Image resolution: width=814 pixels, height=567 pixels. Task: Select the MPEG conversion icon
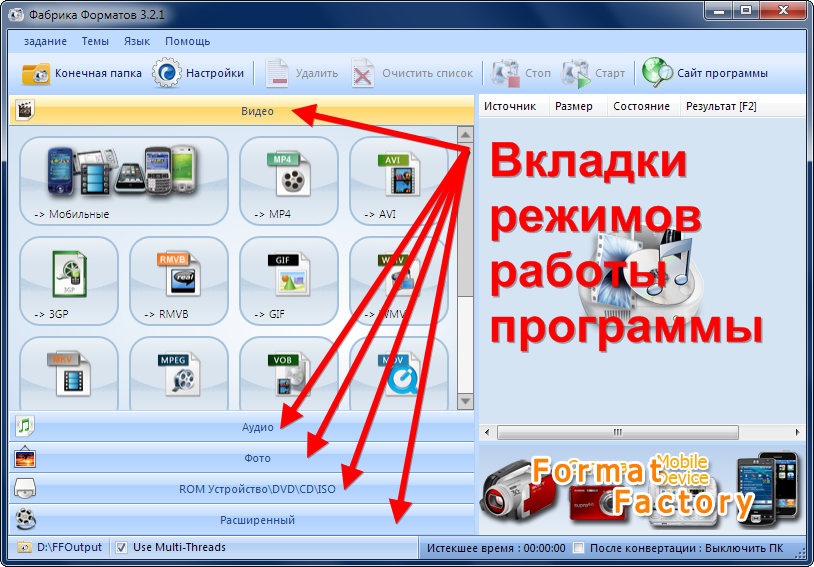point(179,373)
